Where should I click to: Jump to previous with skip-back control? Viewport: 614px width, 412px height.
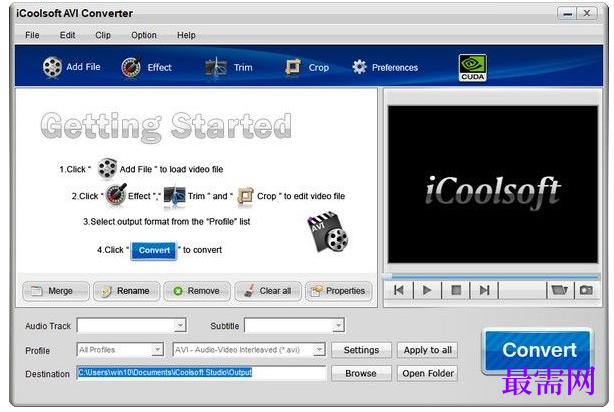pos(399,290)
